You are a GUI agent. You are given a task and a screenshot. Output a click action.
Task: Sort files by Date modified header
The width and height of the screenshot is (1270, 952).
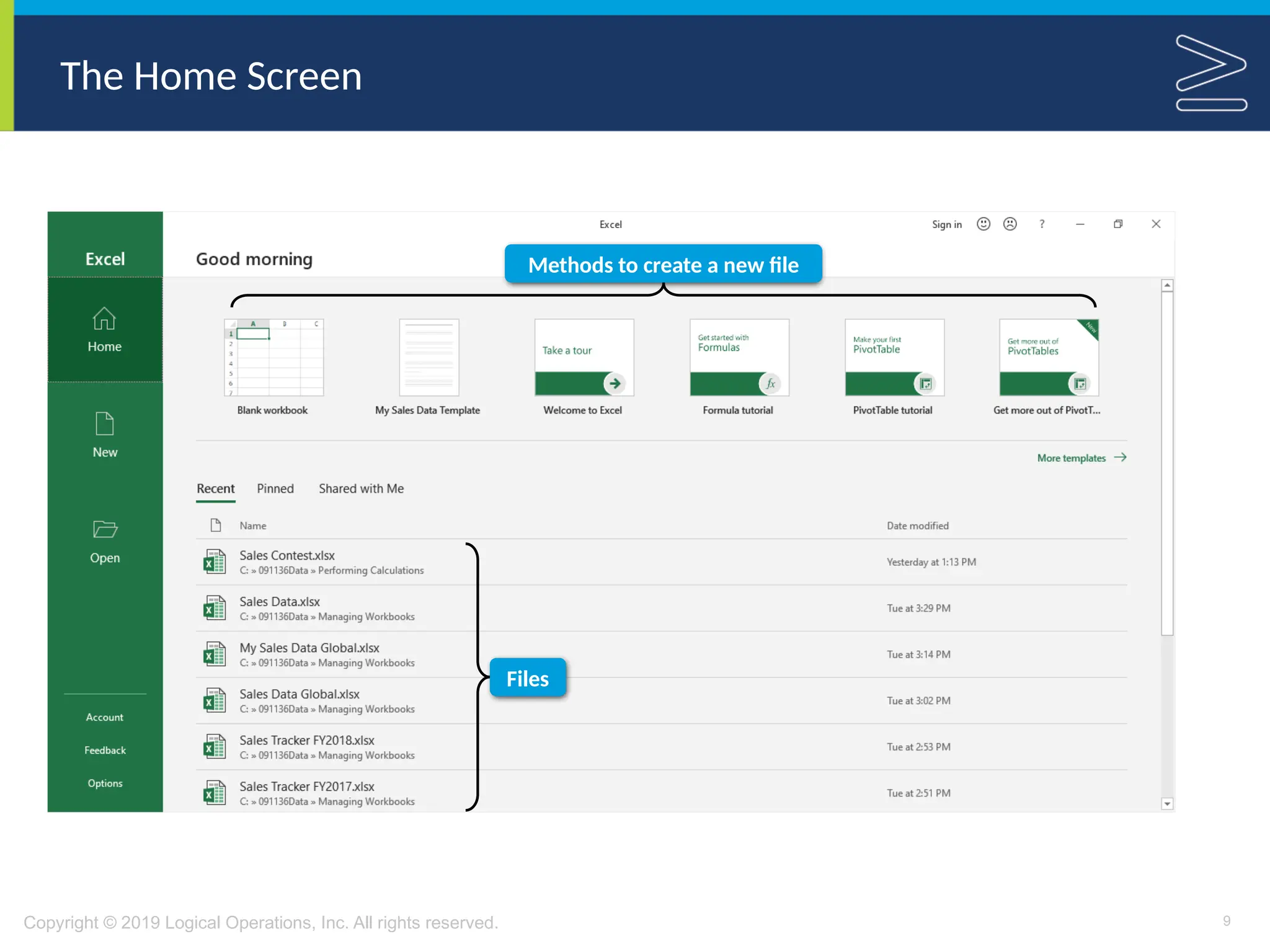pos(918,526)
